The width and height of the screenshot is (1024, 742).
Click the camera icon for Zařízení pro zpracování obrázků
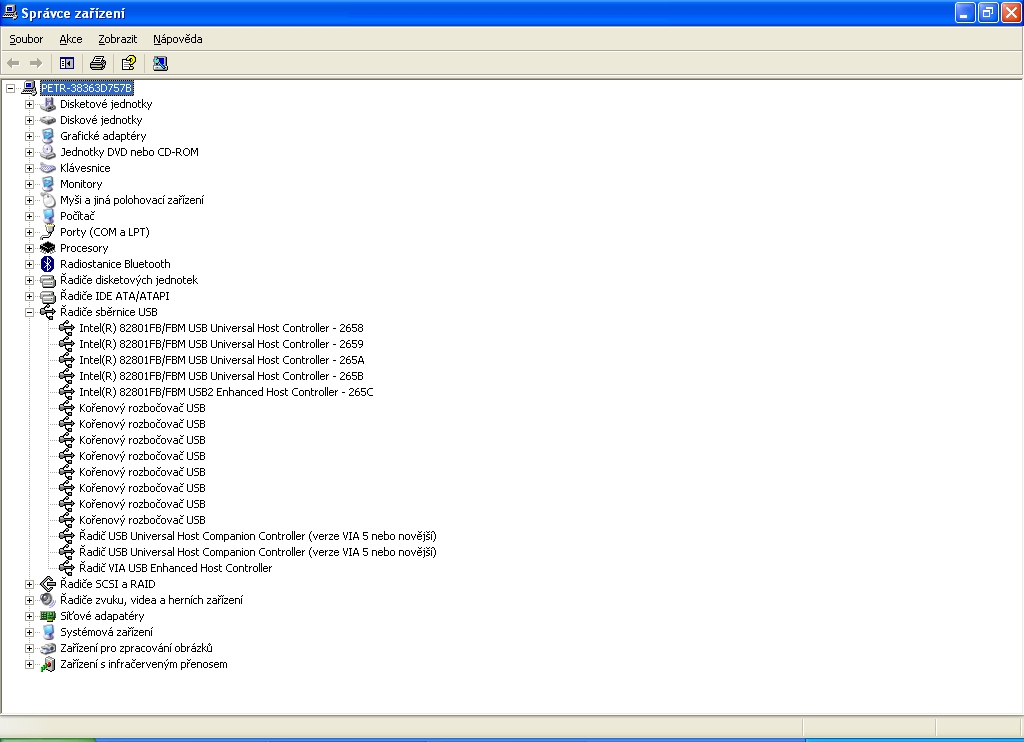48,648
